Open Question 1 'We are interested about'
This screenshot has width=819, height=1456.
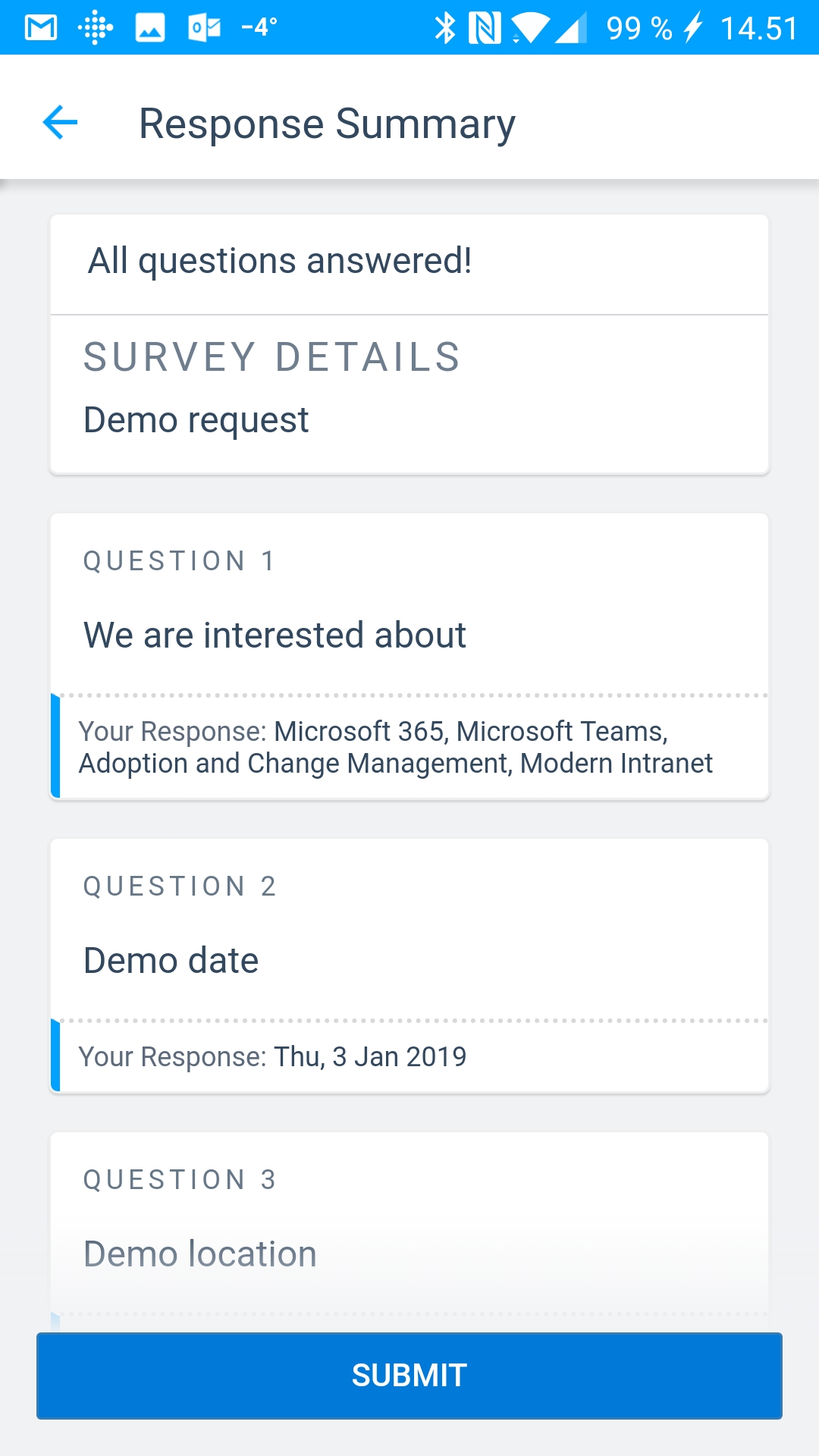(275, 635)
